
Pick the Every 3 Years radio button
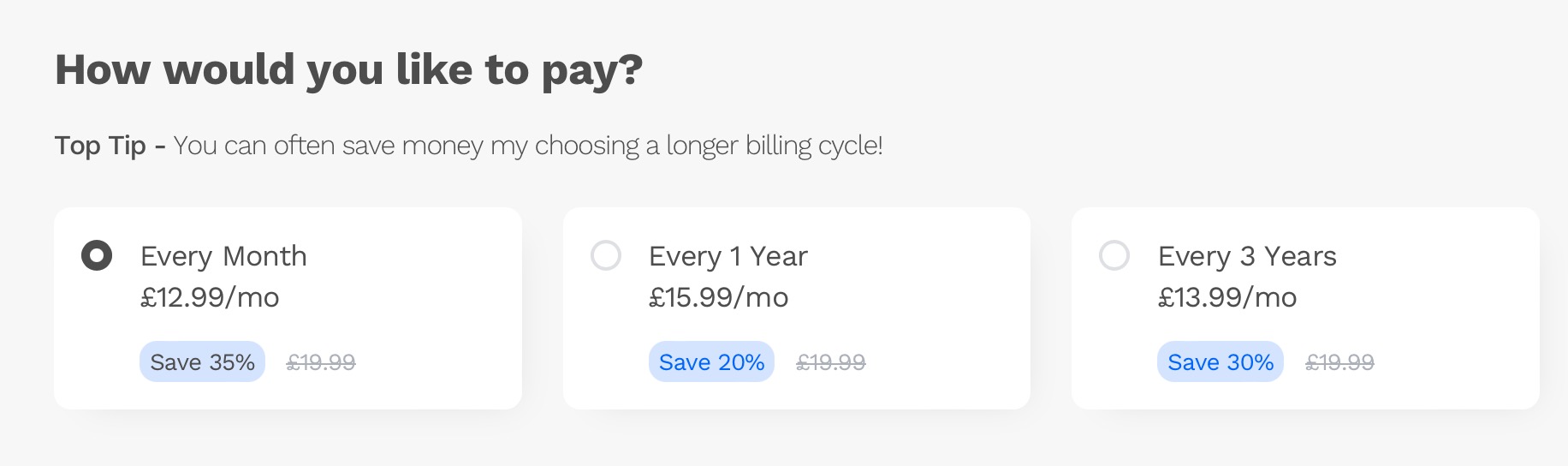(1114, 255)
